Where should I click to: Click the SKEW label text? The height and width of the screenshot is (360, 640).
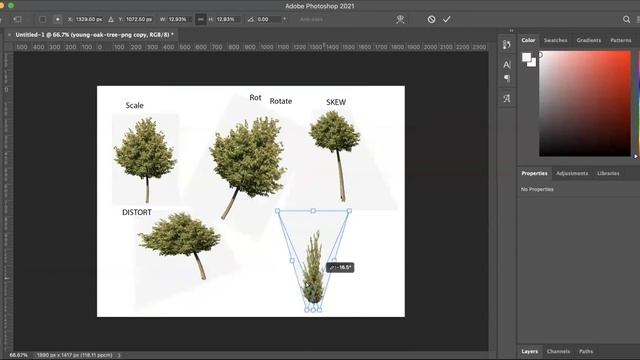point(336,102)
